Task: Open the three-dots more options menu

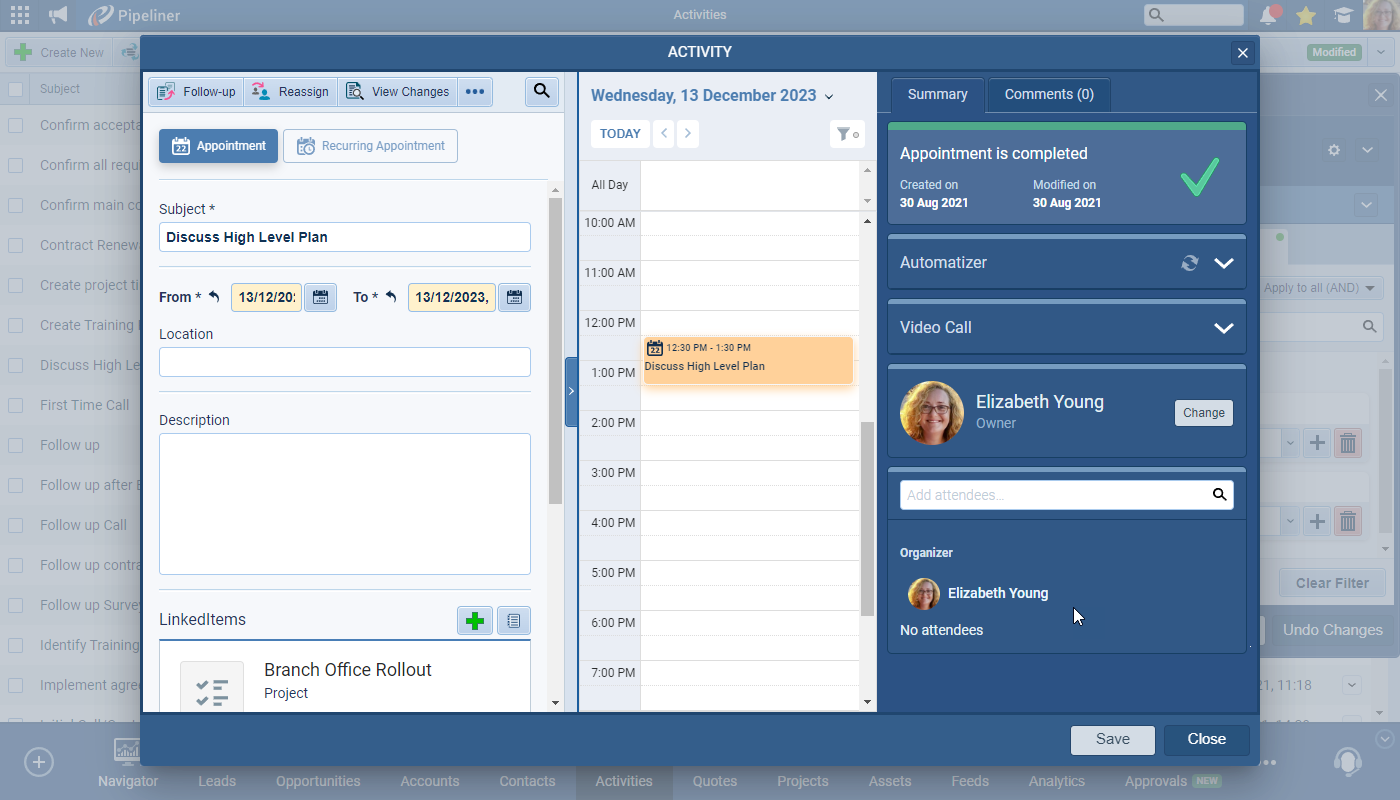Action: 474,92
